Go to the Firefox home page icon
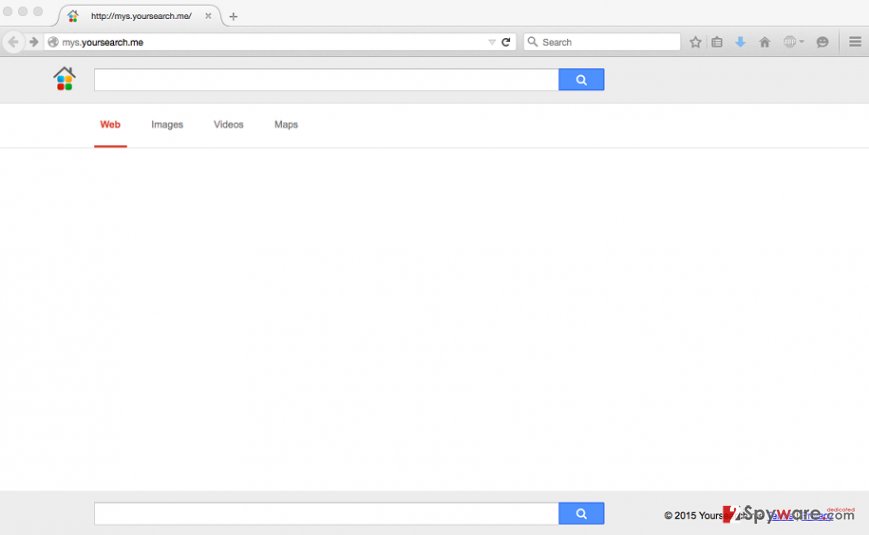Viewport: 869px width, 535px height. tap(765, 42)
